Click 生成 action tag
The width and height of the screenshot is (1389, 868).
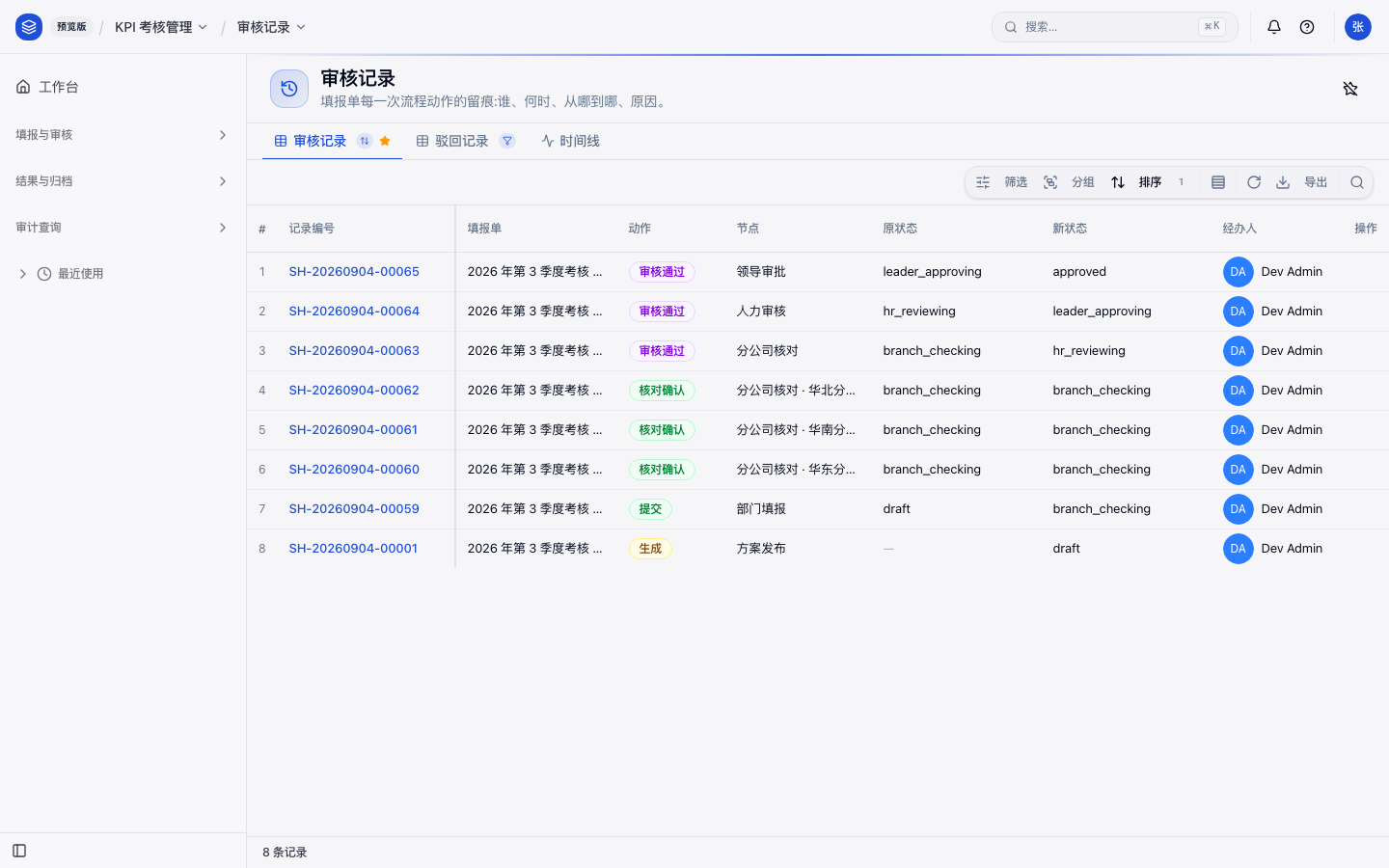pos(650,549)
